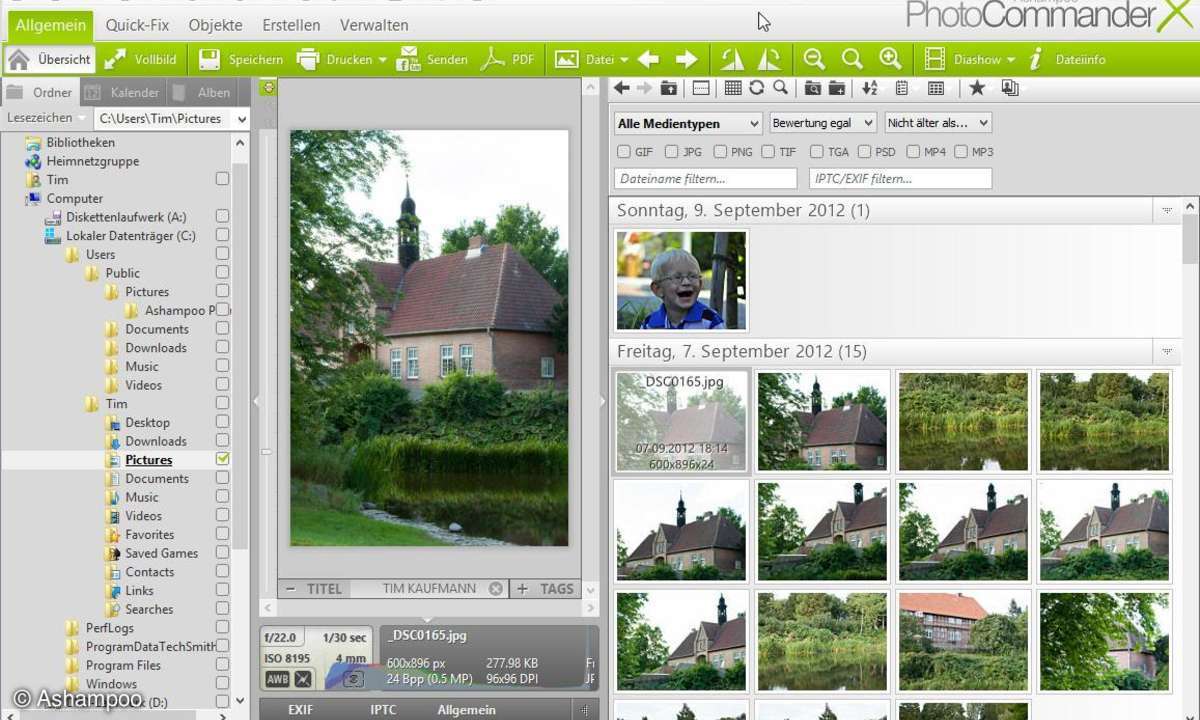This screenshot has width=1200, height=720.
Task: Open the Diashow dropdown arrow
Action: [x=1011, y=60]
